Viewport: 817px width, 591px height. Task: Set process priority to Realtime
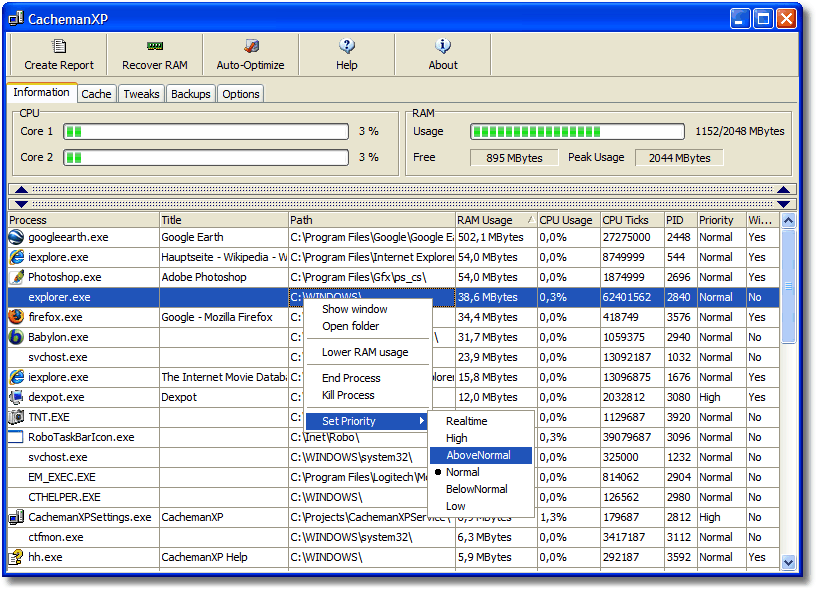466,421
